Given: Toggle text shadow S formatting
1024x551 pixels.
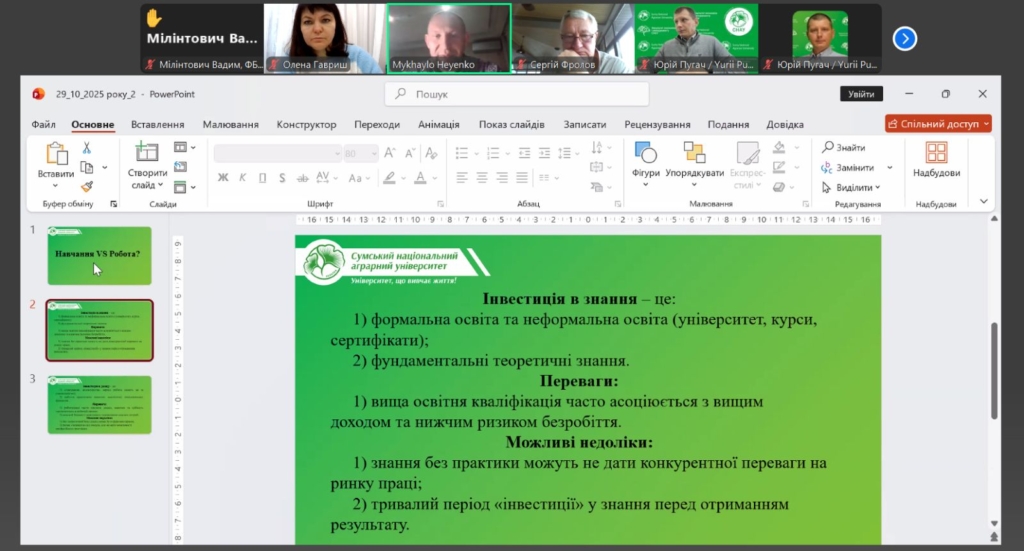Looking at the screenshot, I should tap(283, 178).
